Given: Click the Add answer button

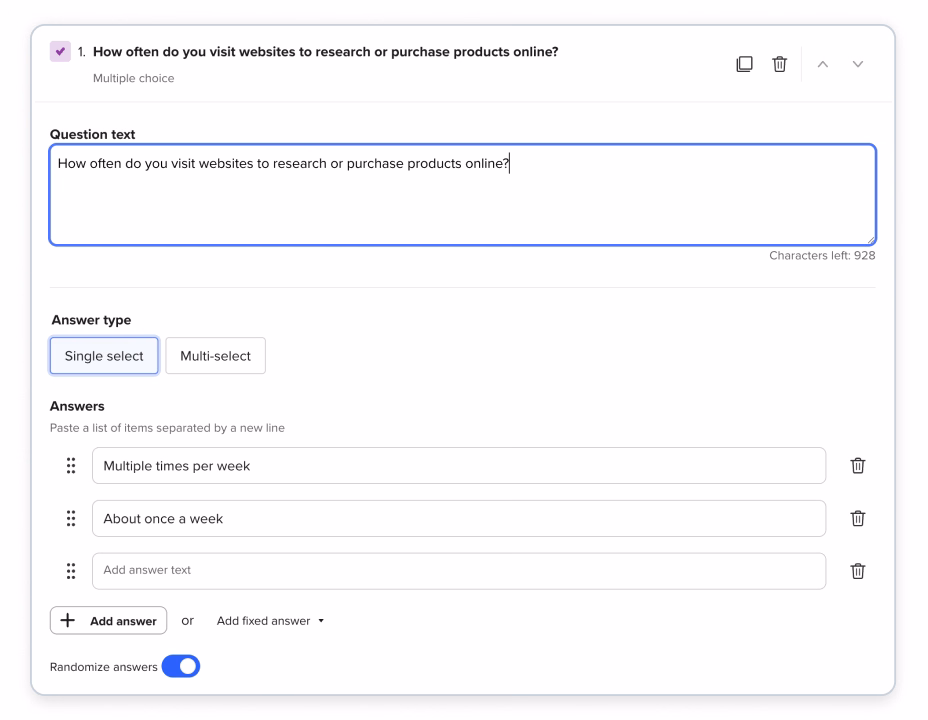Looking at the screenshot, I should pos(108,621).
